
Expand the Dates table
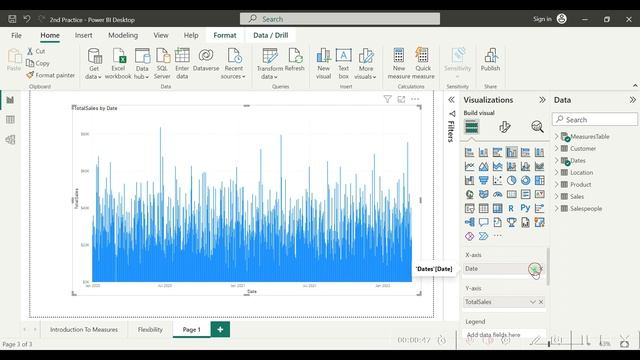pyautogui.click(x=556, y=160)
